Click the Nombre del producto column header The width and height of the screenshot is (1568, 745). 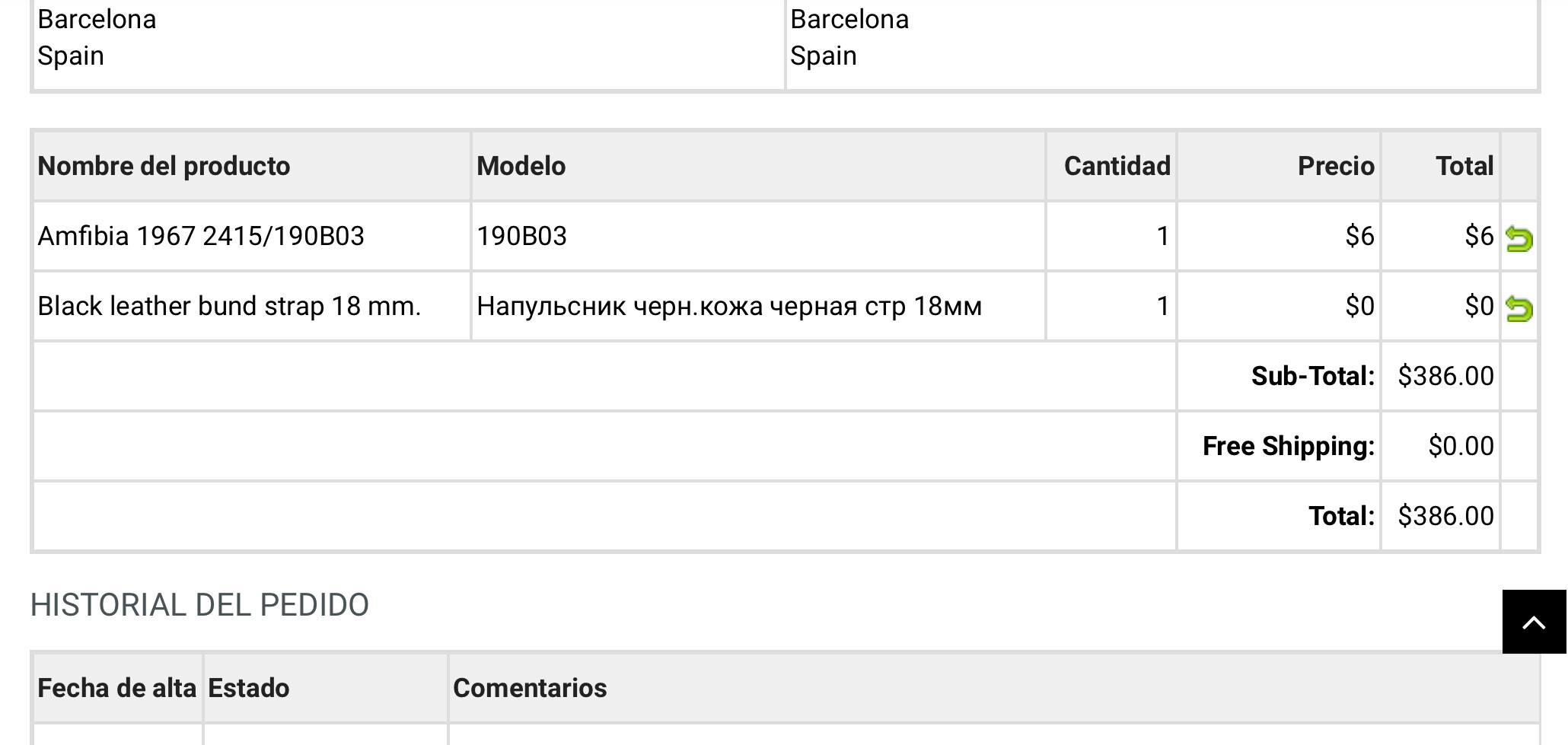[x=164, y=167]
